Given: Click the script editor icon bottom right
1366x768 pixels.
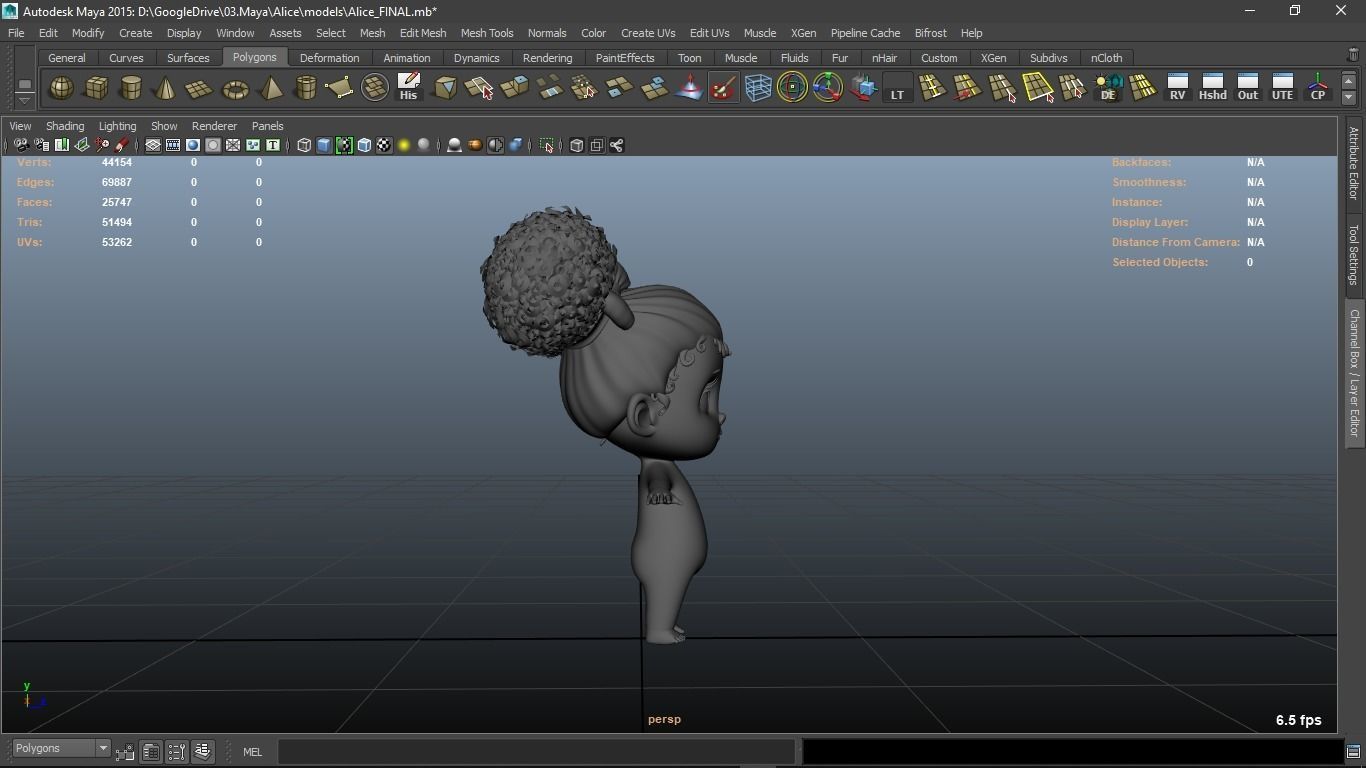Looking at the screenshot, I should click(x=1353, y=752).
